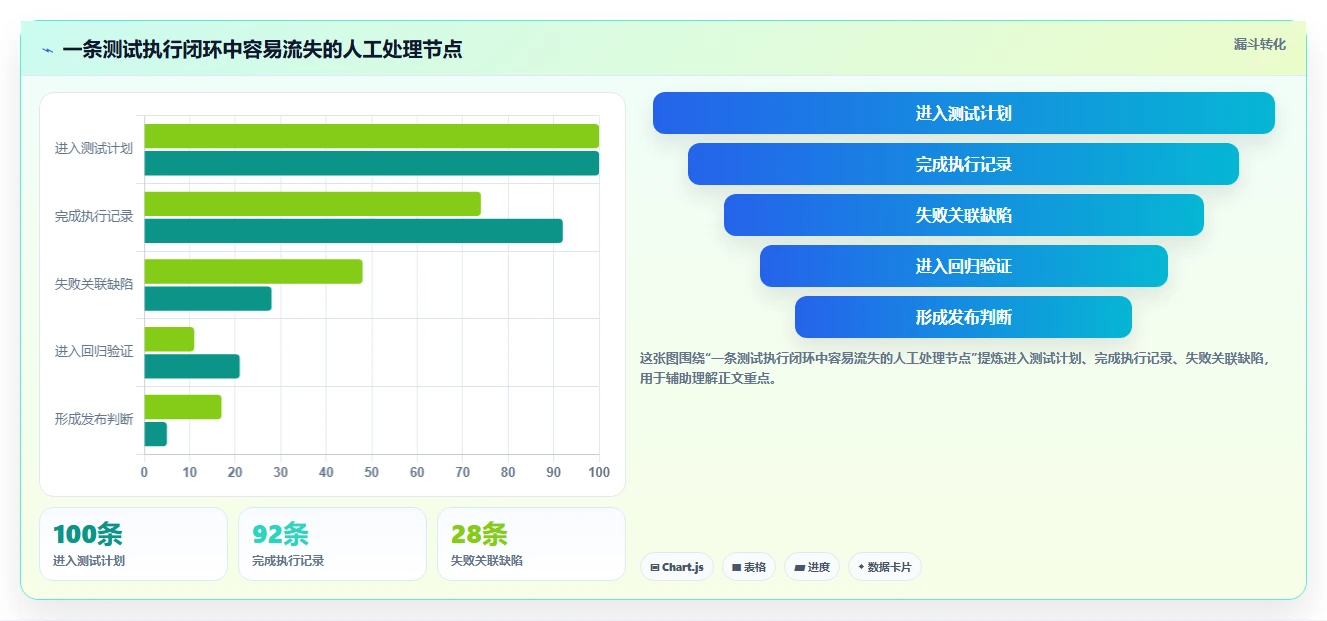Click the title 一条测试执行闭环中容易流失的人工处理节点
The height and width of the screenshot is (621, 1327).
pos(262,49)
